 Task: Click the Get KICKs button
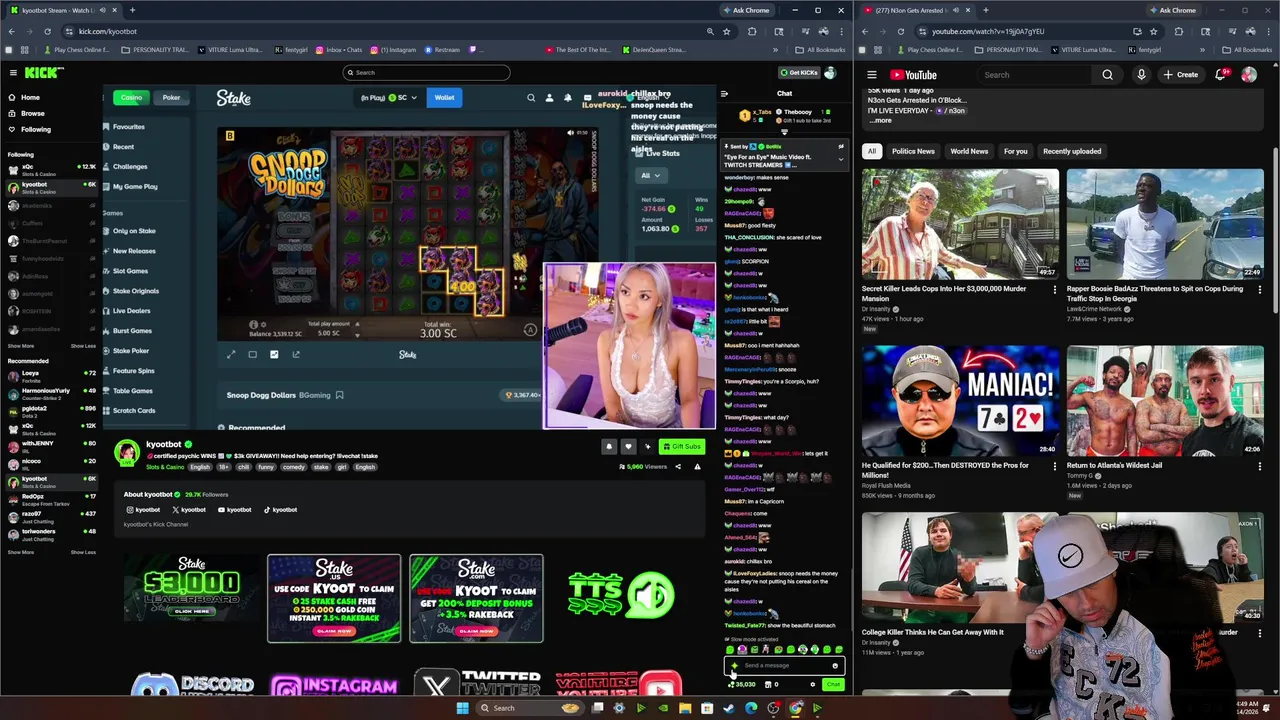click(x=798, y=72)
